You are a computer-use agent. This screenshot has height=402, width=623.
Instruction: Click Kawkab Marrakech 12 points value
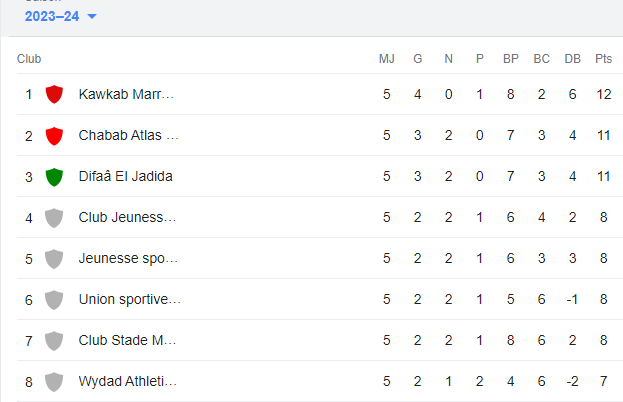[603, 94]
